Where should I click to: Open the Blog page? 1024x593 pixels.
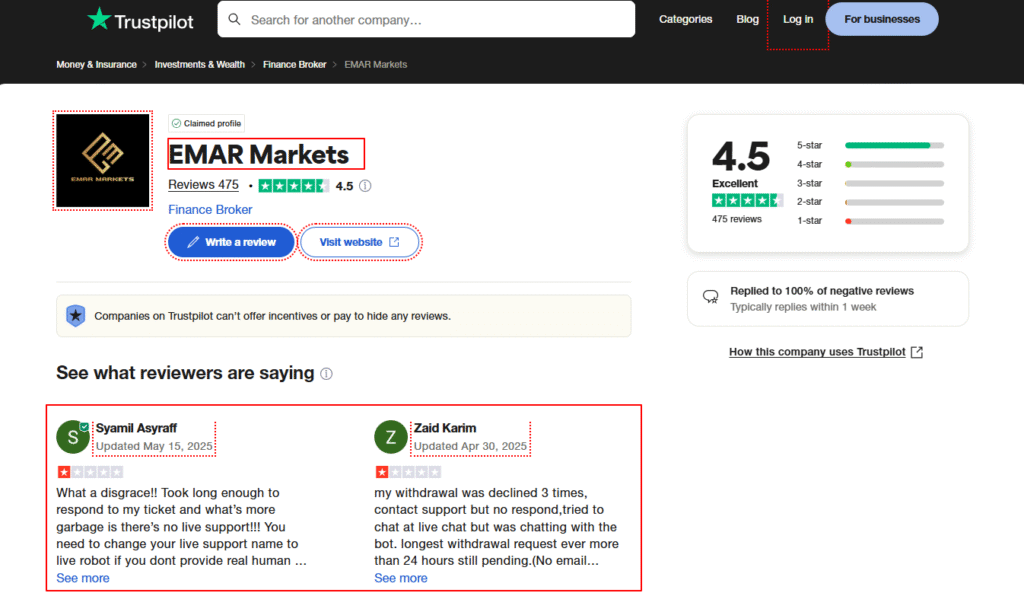[748, 19]
